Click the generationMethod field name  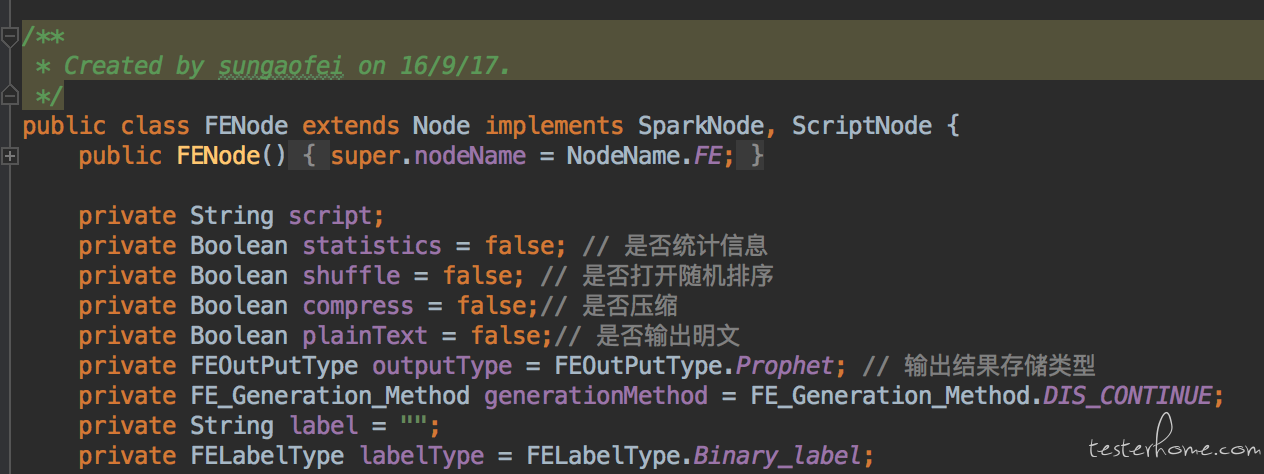pyautogui.click(x=595, y=396)
